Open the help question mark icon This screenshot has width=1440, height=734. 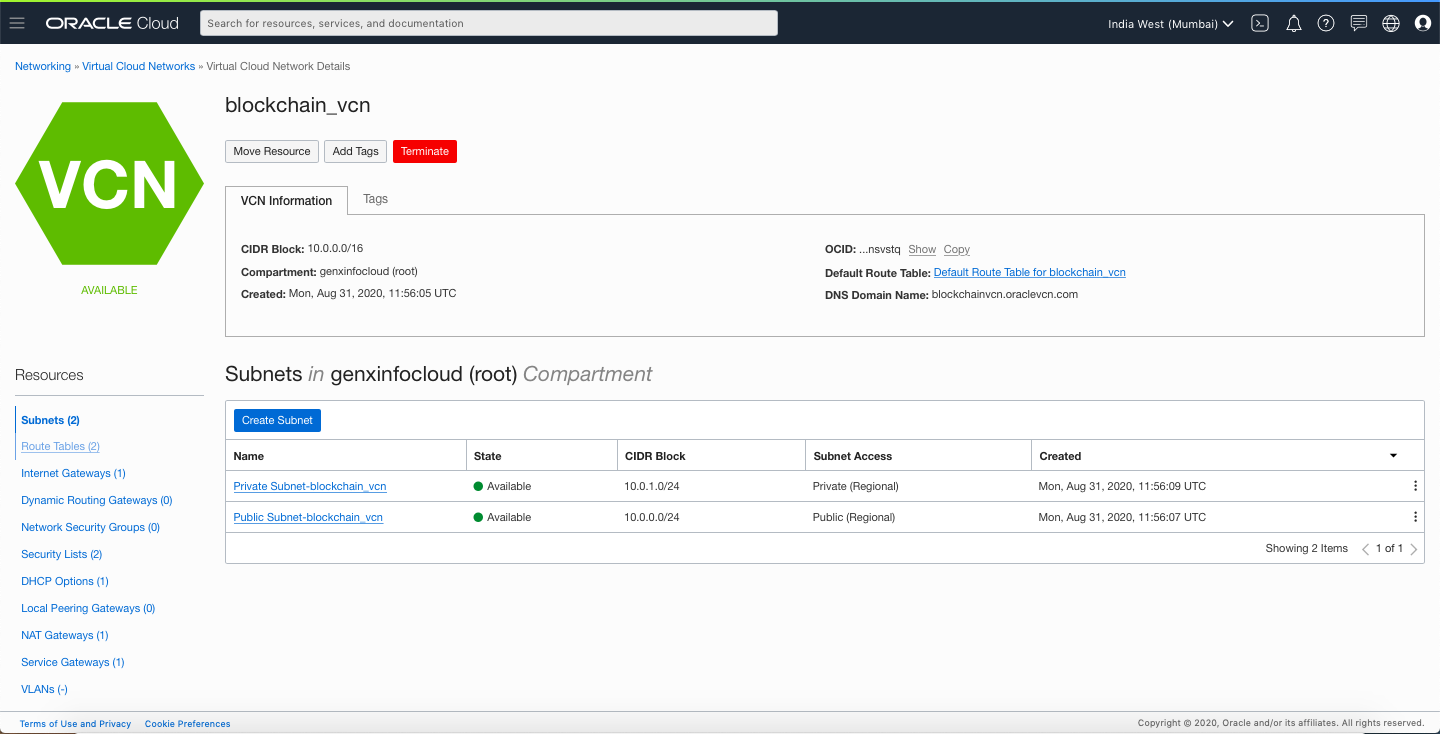coord(1326,22)
